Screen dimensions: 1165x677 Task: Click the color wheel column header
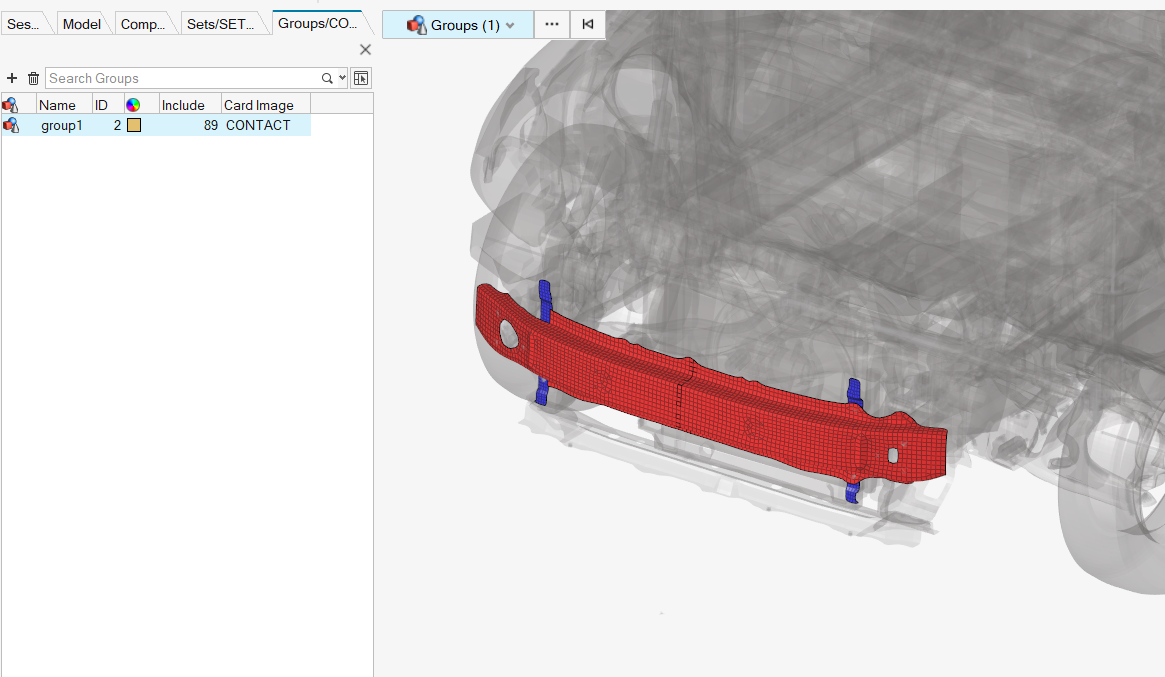133,105
